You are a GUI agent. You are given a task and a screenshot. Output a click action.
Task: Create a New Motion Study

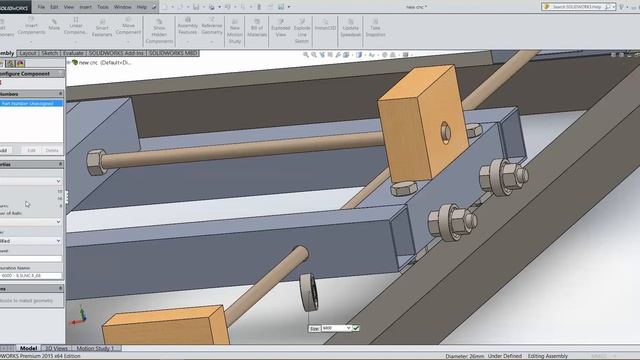click(x=235, y=31)
